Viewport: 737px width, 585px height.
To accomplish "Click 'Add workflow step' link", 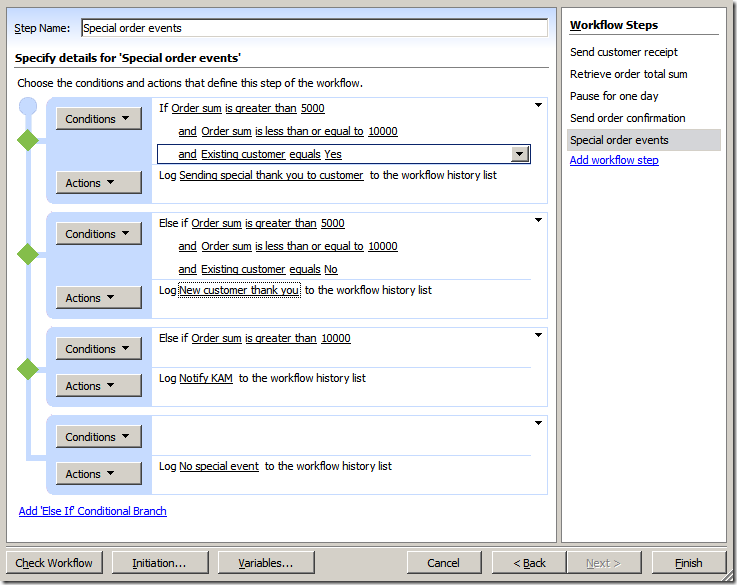I will coord(614,160).
